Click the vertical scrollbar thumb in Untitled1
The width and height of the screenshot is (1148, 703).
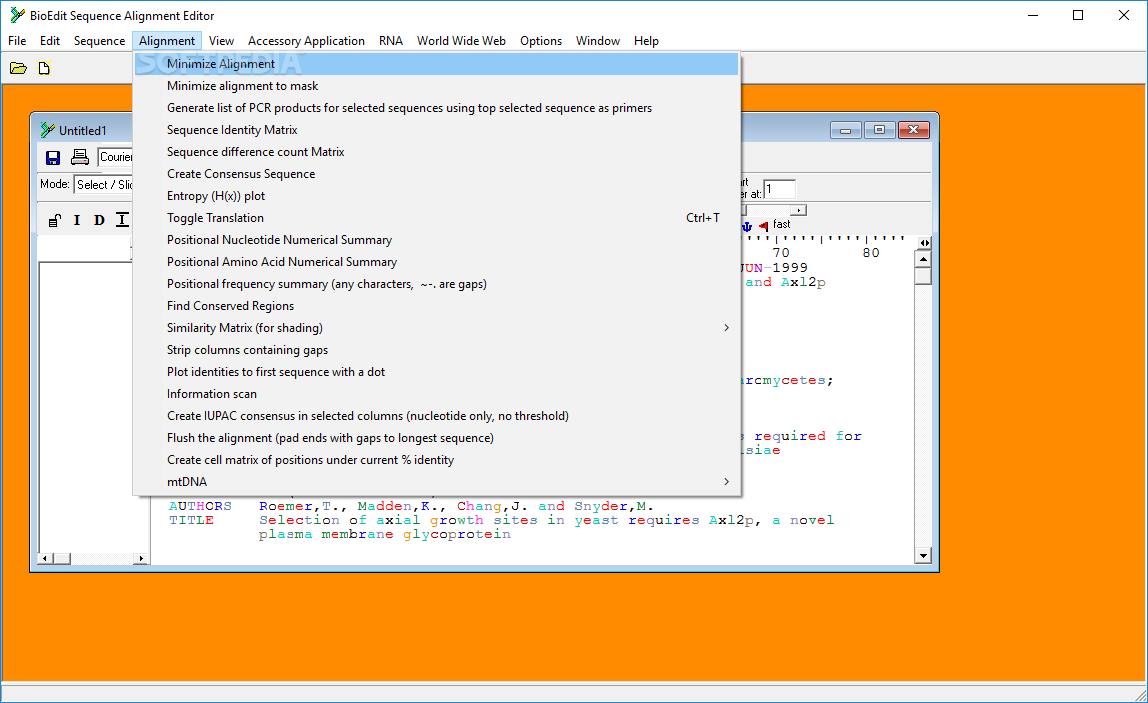click(x=923, y=276)
